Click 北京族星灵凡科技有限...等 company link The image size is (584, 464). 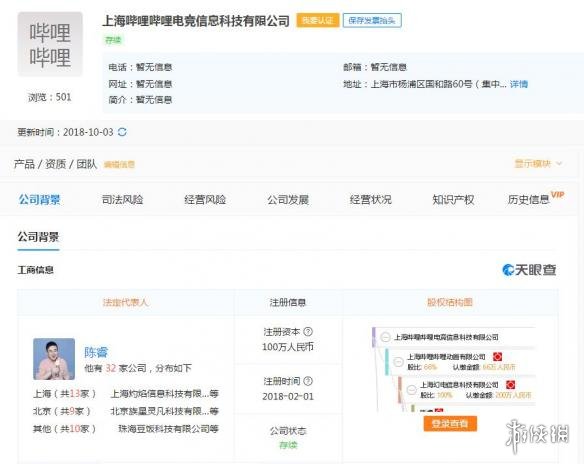tap(165, 411)
